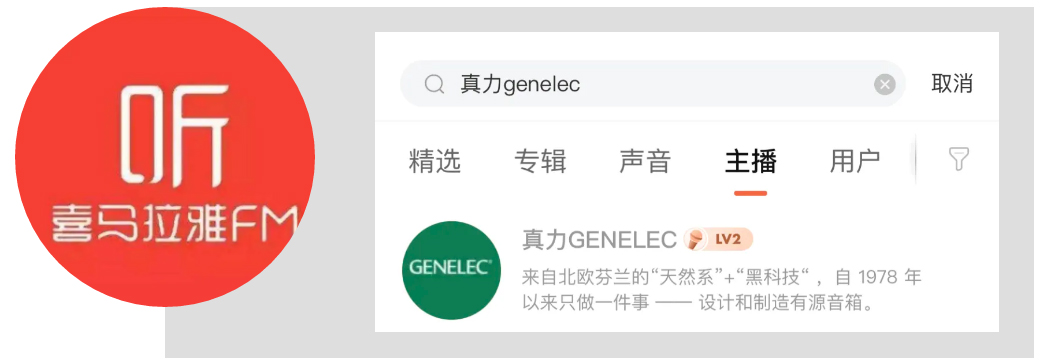Click the 喜马拉雅FM text on logo
Viewport: 1046px width, 364px height.
tap(173, 225)
